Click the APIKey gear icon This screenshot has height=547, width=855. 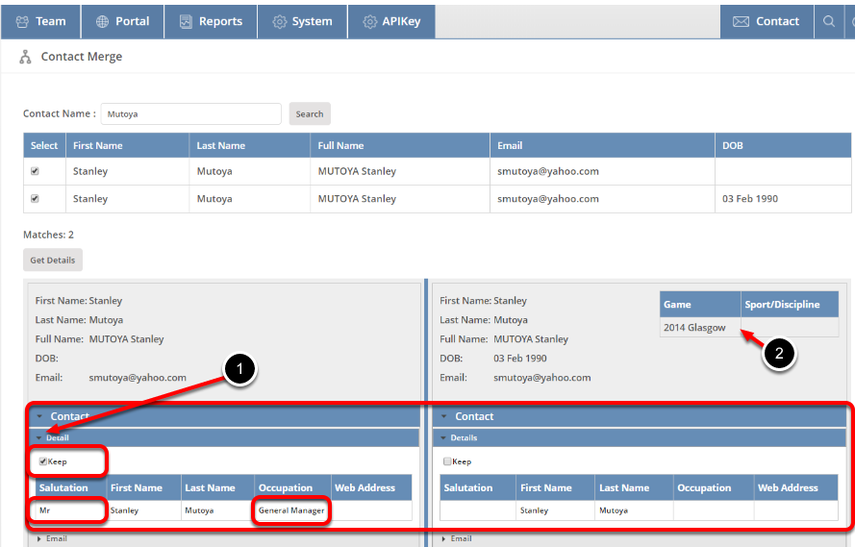370,22
